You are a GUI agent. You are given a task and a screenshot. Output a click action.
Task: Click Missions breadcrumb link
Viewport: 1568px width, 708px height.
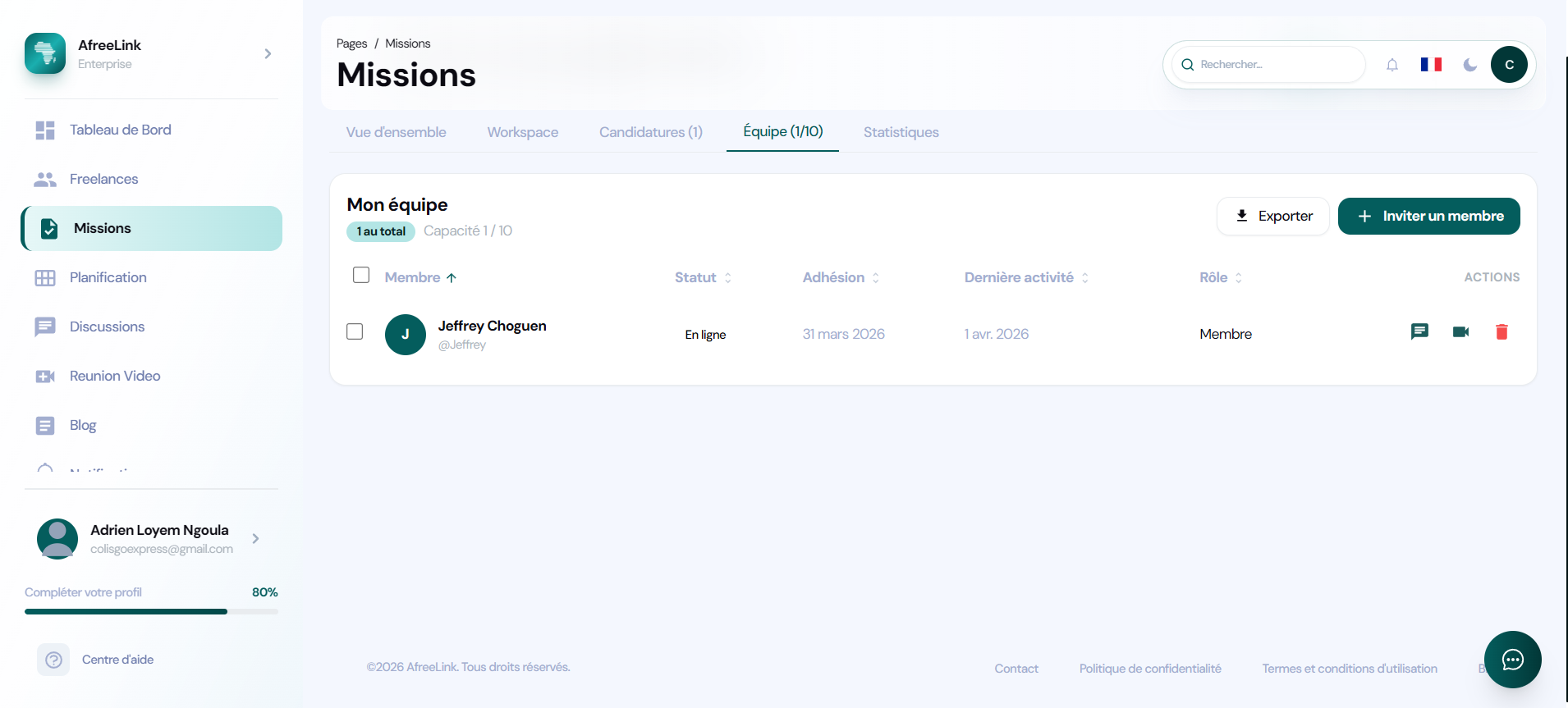[x=408, y=43]
